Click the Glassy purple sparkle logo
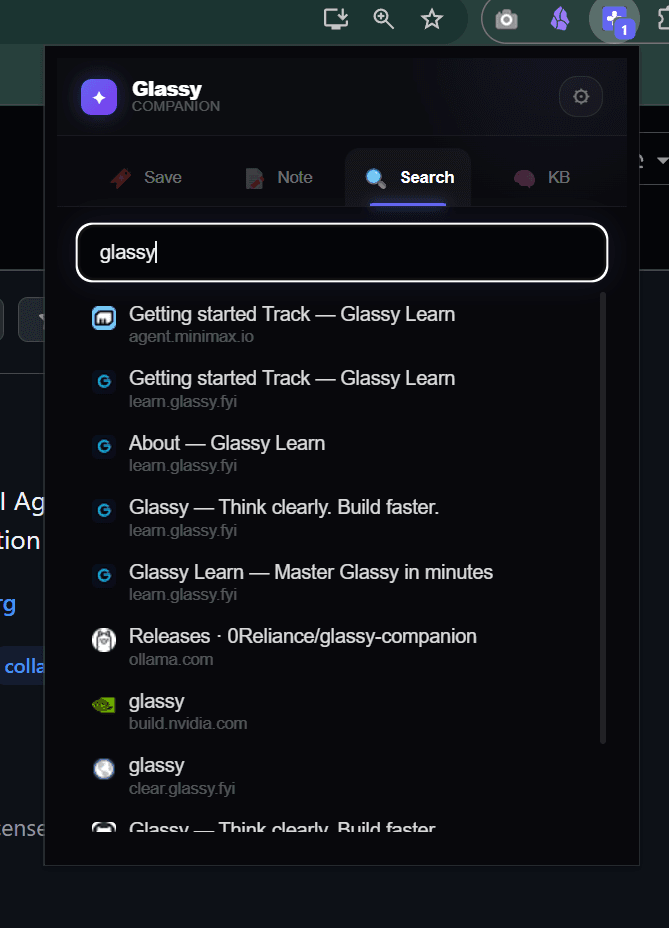Screen dimensions: 669x928 99,97
